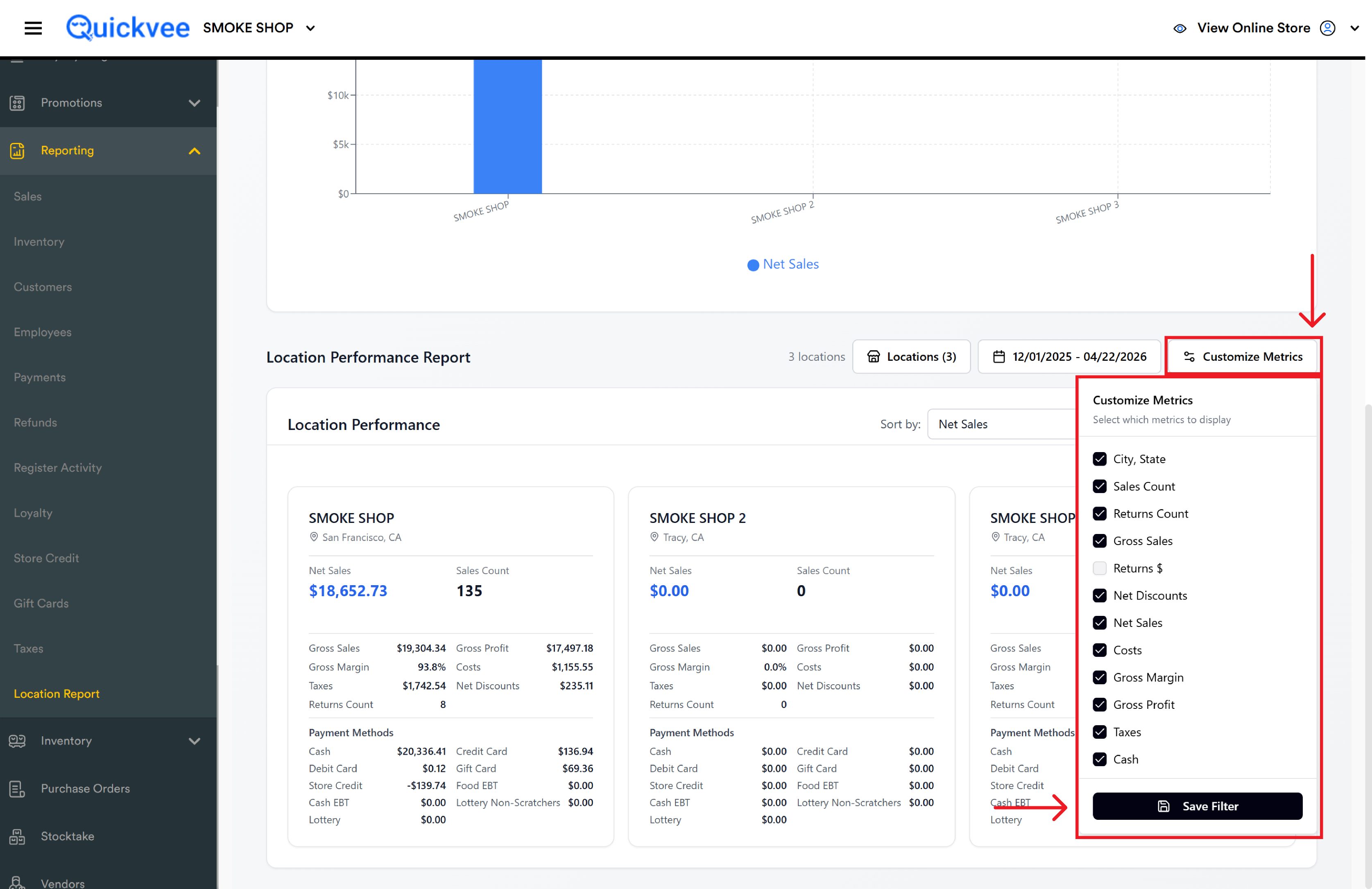This screenshot has height=889, width=1372.
Task: Click the Quickvee logo
Action: coord(127,27)
